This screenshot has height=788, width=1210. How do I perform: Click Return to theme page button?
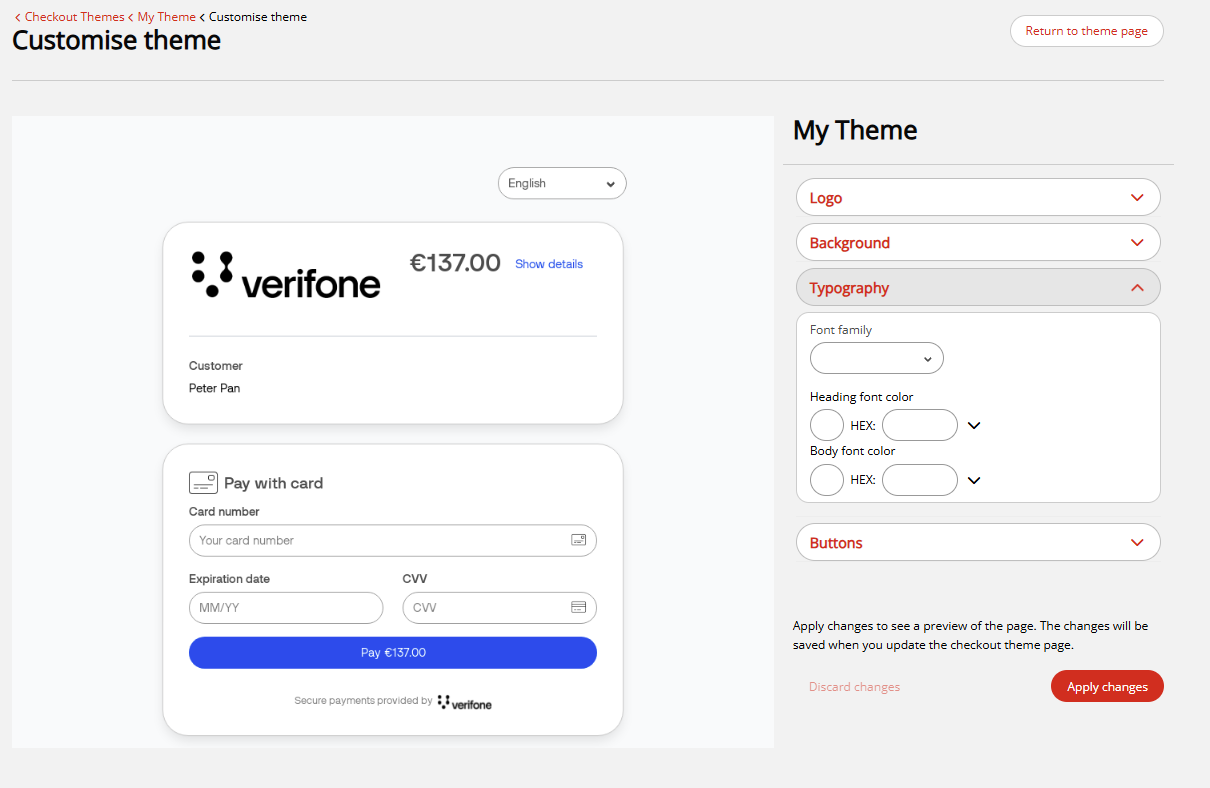click(1087, 31)
